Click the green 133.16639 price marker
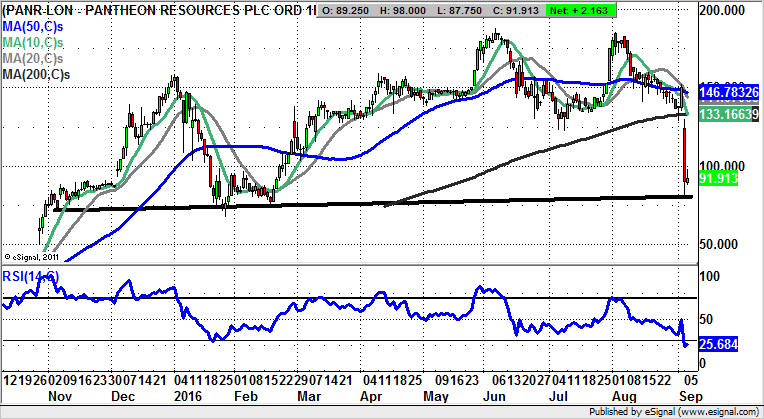Viewport: 764px width, 419px height. [x=728, y=115]
